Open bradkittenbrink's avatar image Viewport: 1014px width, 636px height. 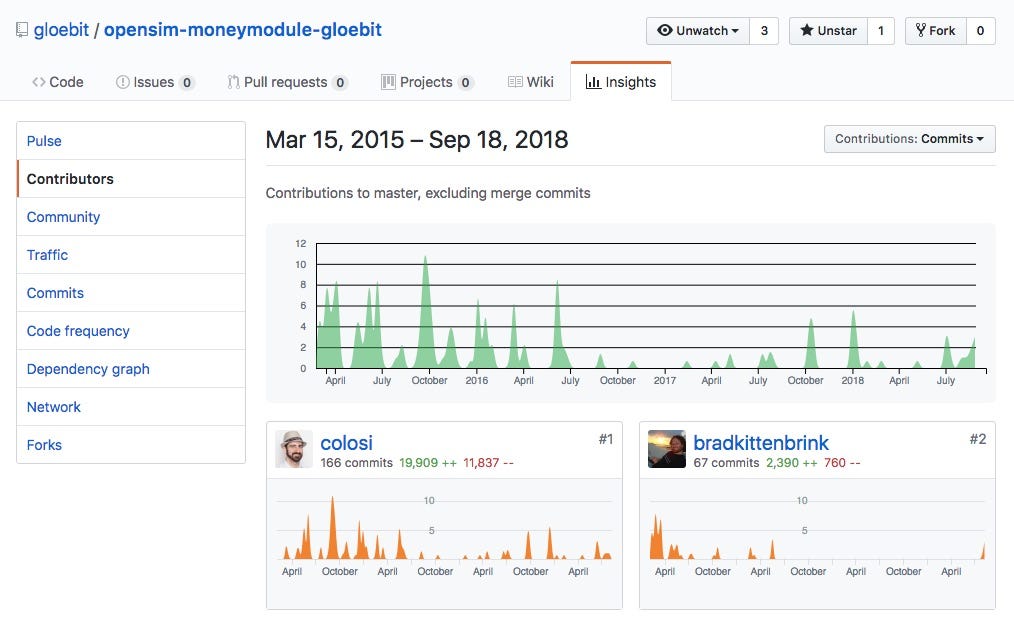click(667, 449)
